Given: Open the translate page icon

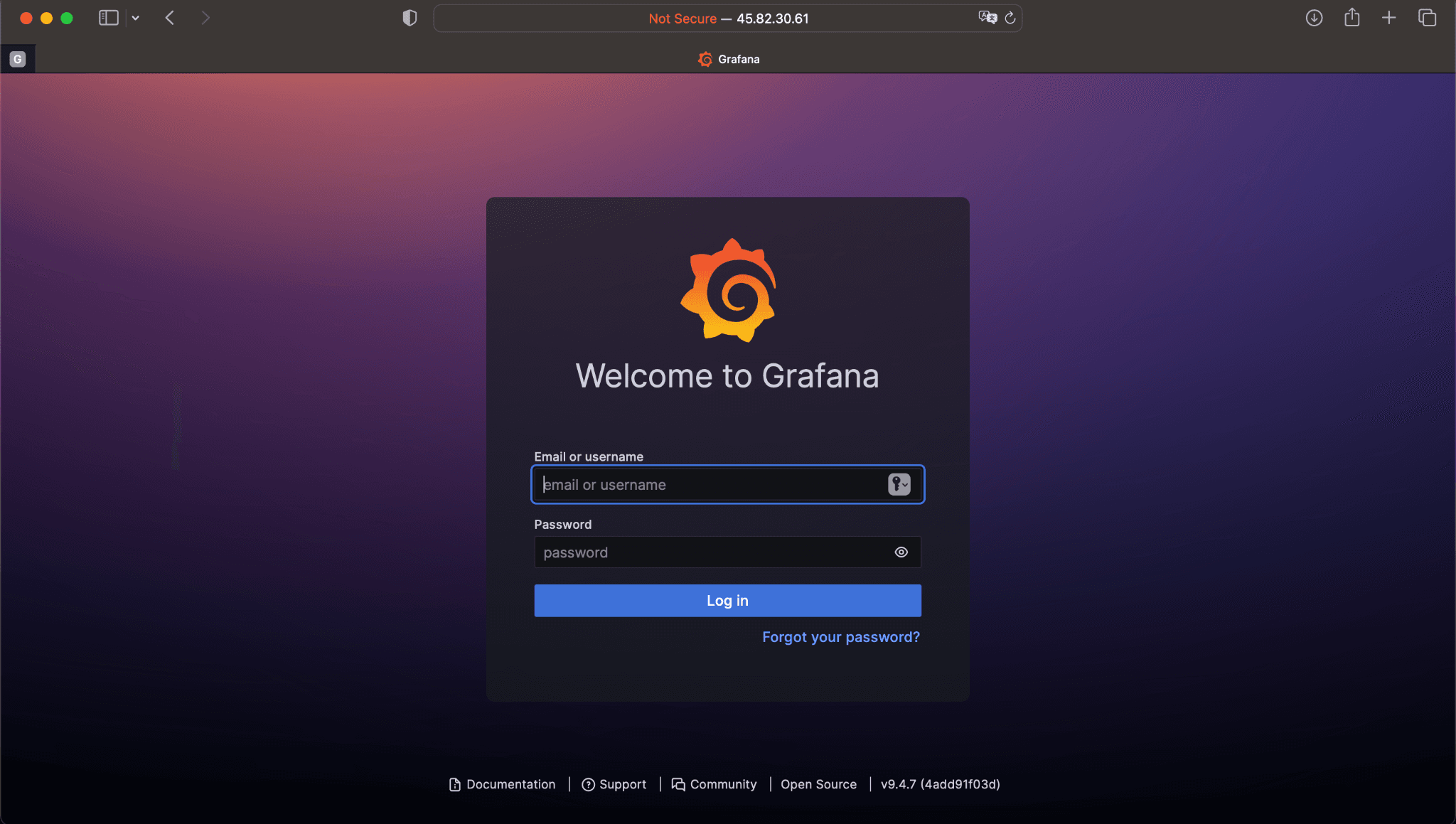Looking at the screenshot, I should [x=987, y=18].
